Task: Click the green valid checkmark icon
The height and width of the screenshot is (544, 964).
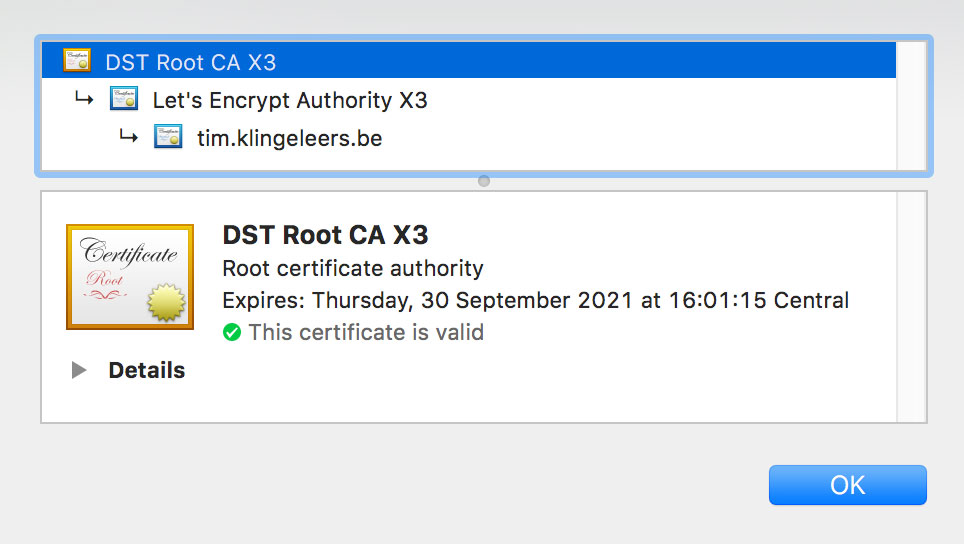Action: [232, 333]
